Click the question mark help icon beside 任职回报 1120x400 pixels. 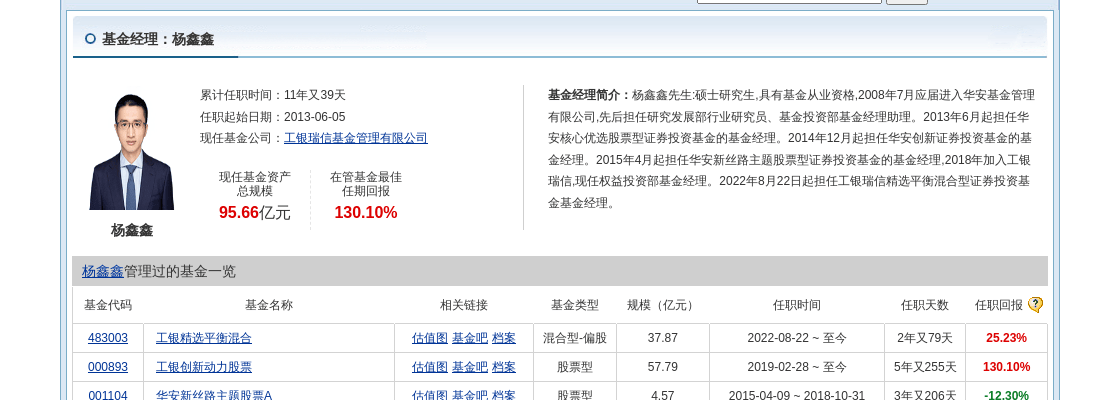pos(1035,305)
